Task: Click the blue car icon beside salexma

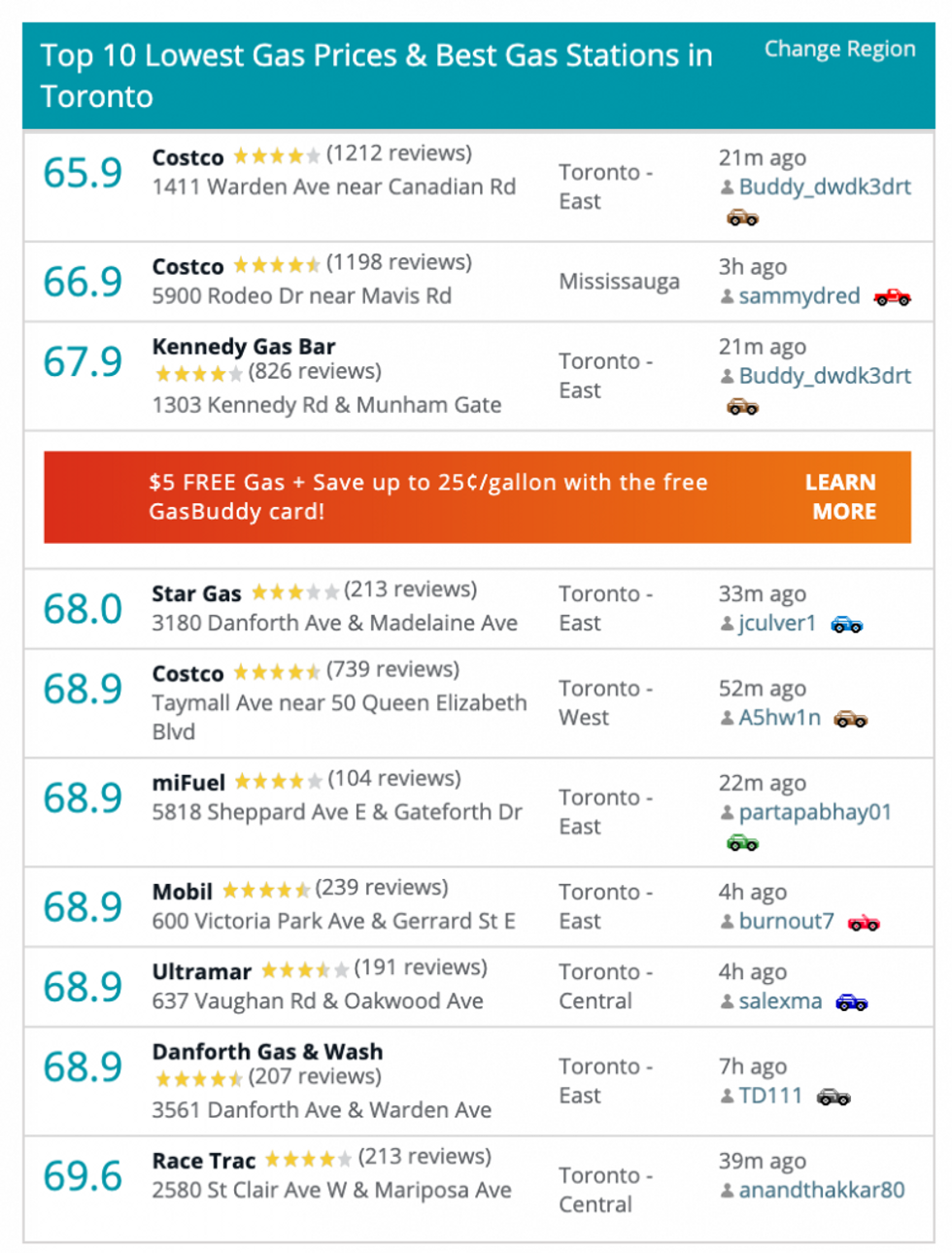Action: [852, 1002]
